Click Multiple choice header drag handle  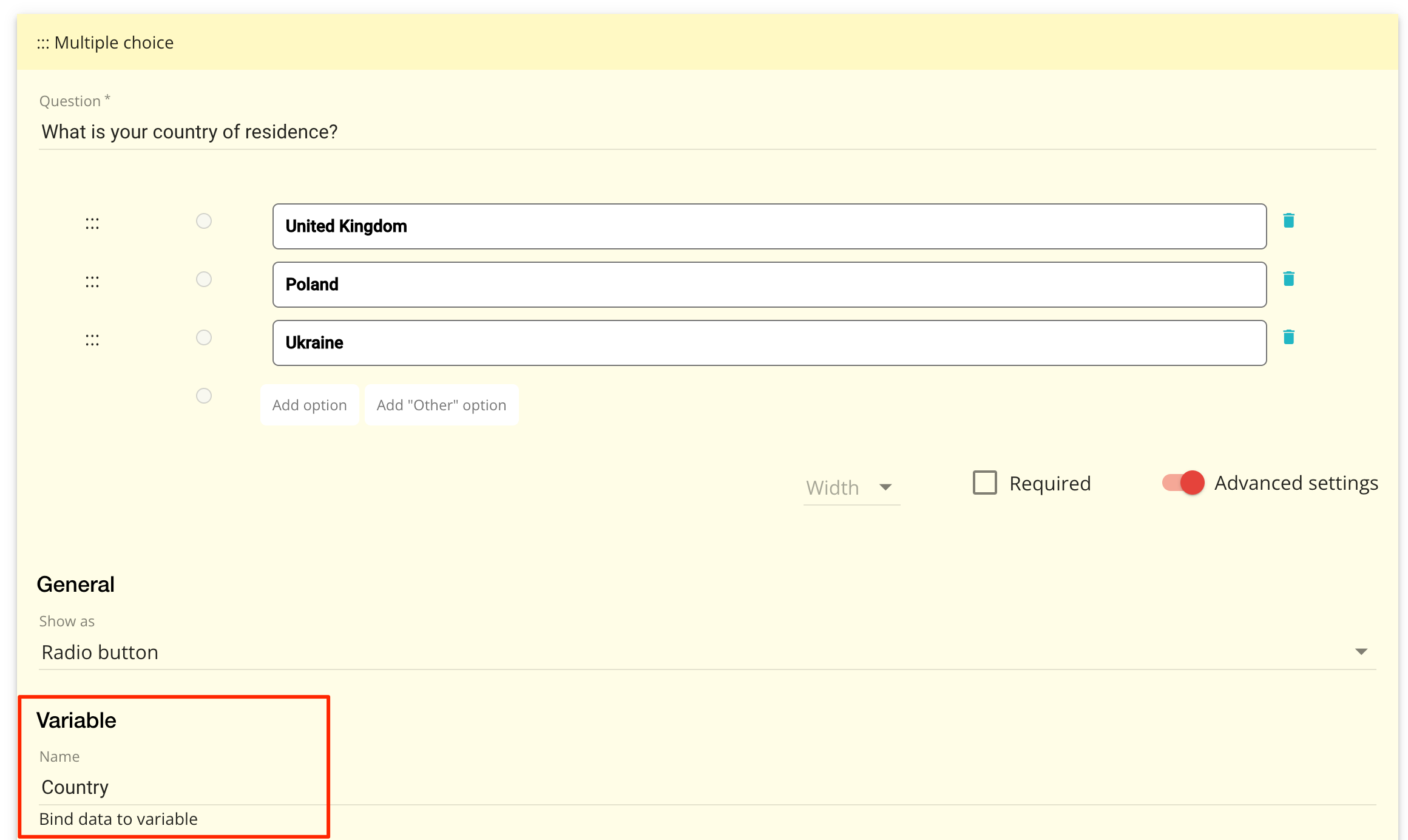point(42,44)
